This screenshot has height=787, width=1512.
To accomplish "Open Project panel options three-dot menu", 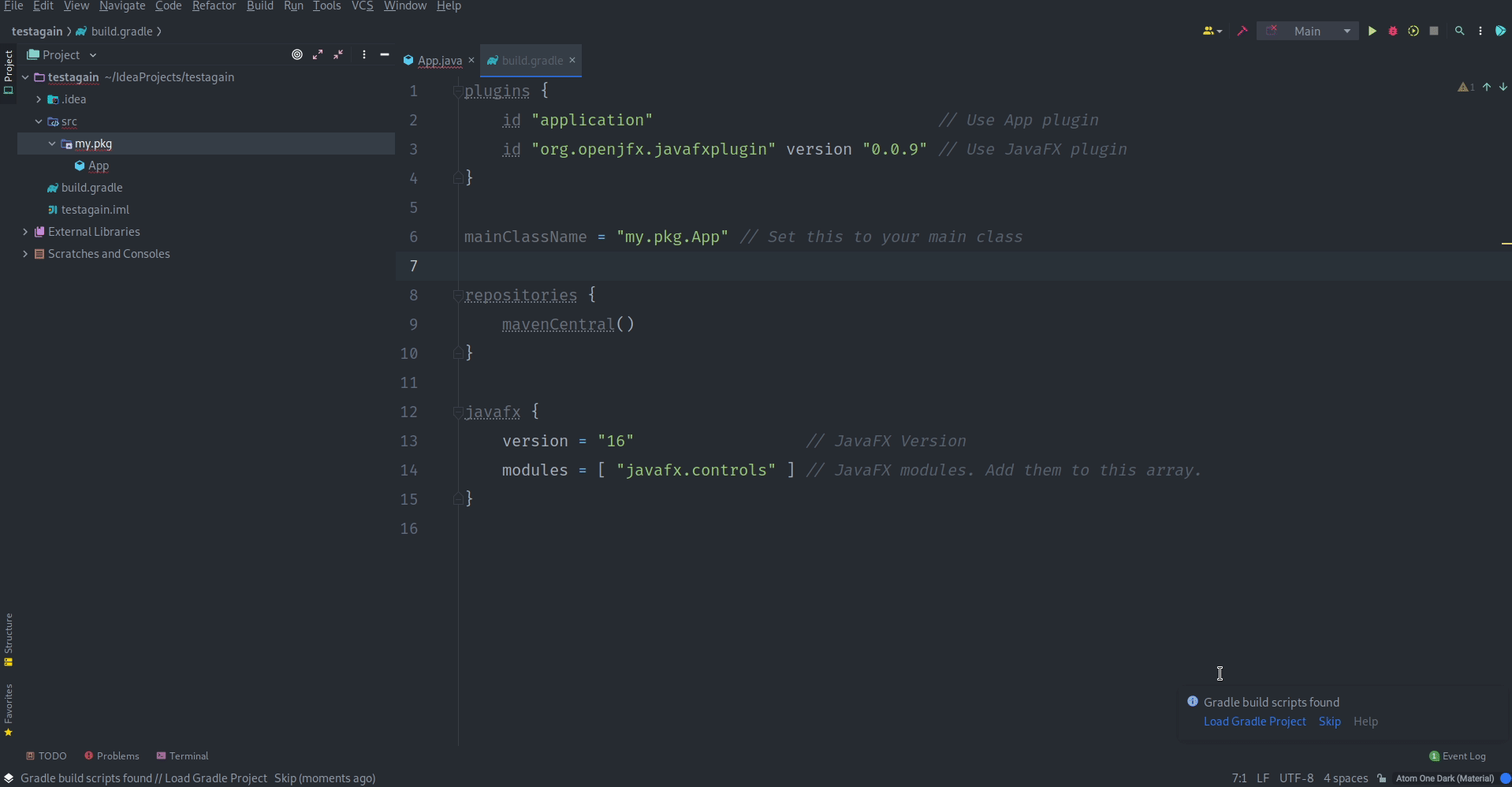I will point(363,54).
